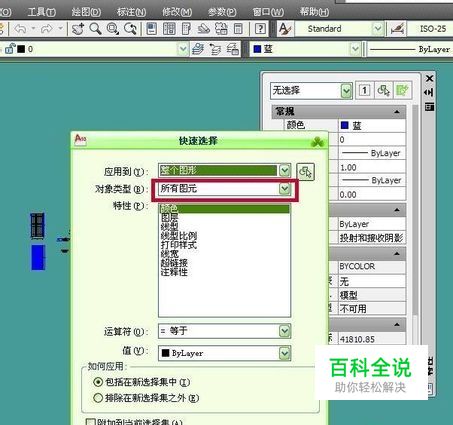Open the 蓝 color control dropdown

click(x=355, y=49)
